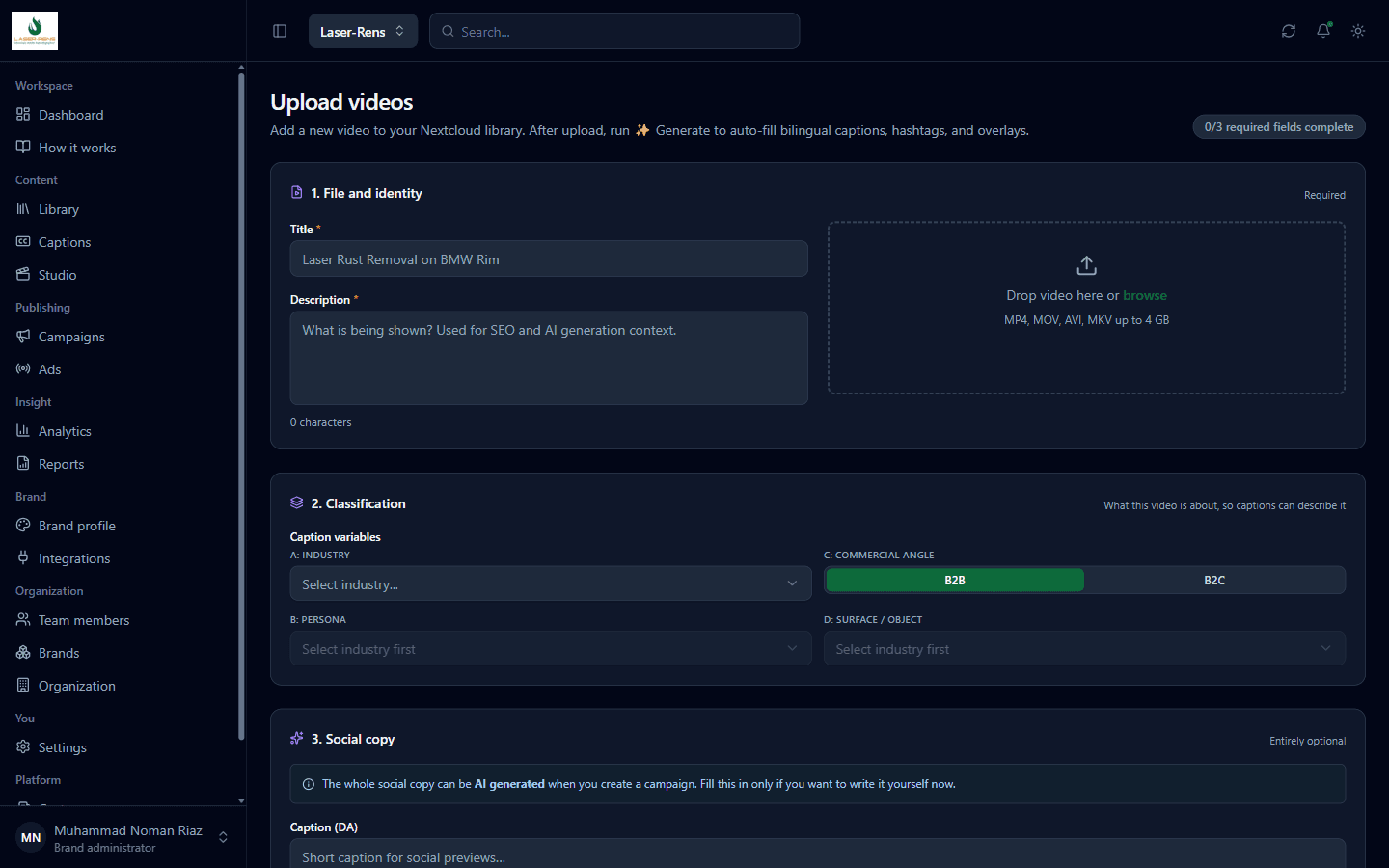
Task: Click the Ads broadcast icon
Action: [x=23, y=369]
